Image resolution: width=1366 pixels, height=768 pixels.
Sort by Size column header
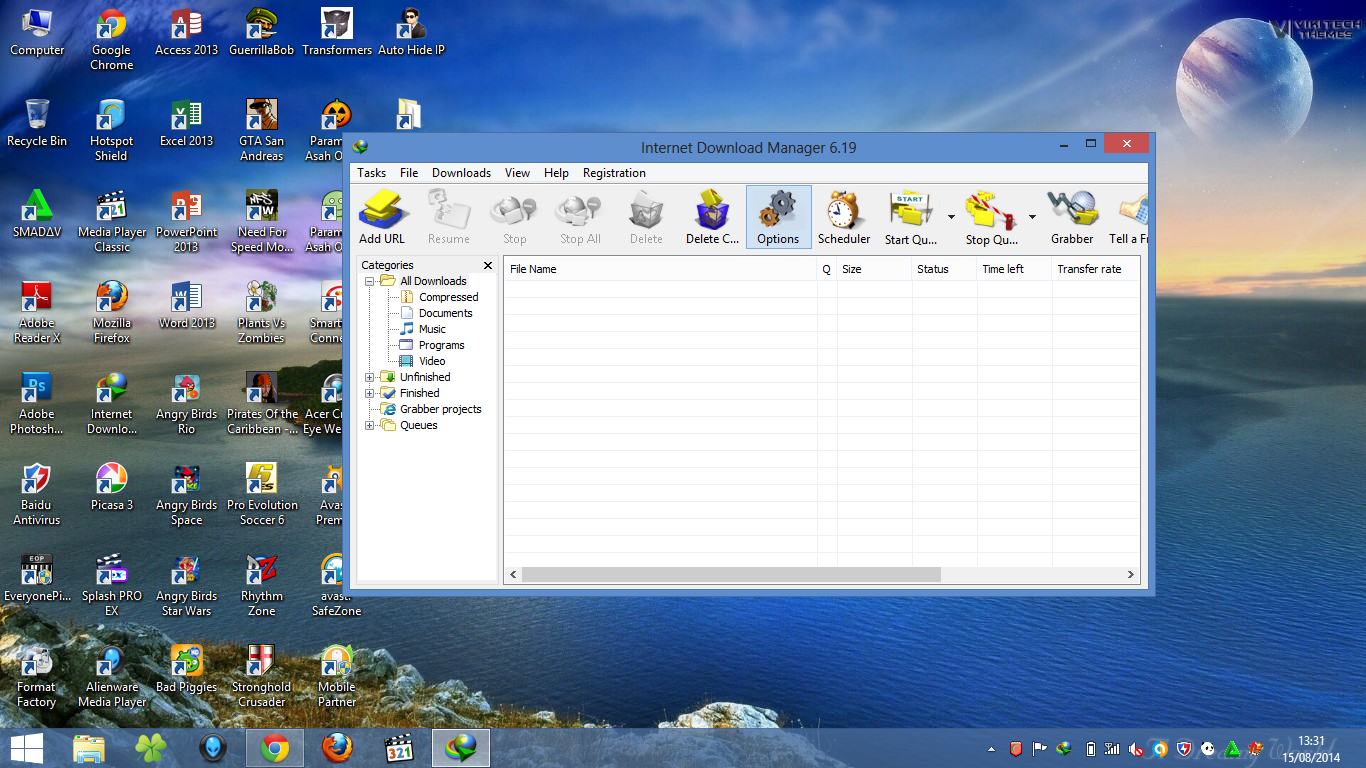(x=874, y=269)
